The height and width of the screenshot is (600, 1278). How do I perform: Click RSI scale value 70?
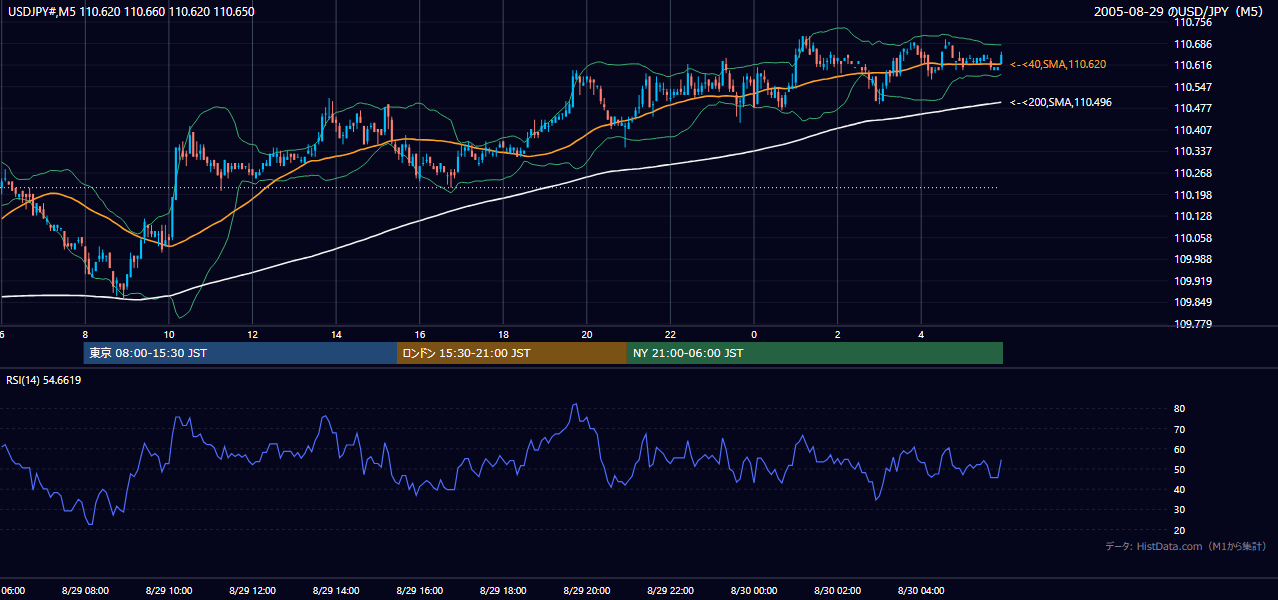coord(1179,429)
